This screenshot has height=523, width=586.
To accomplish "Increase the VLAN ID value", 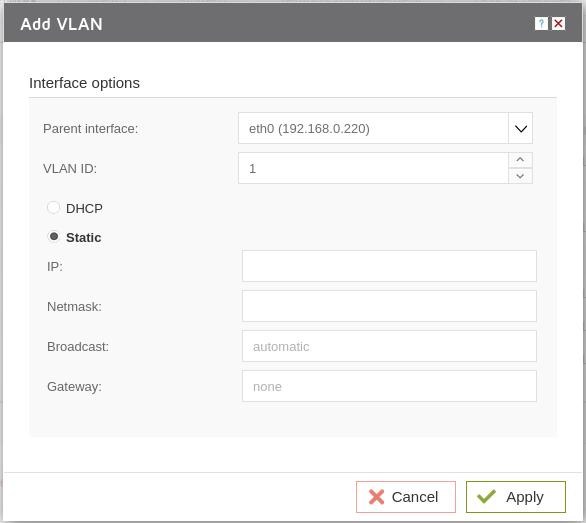I will pos(520,160).
